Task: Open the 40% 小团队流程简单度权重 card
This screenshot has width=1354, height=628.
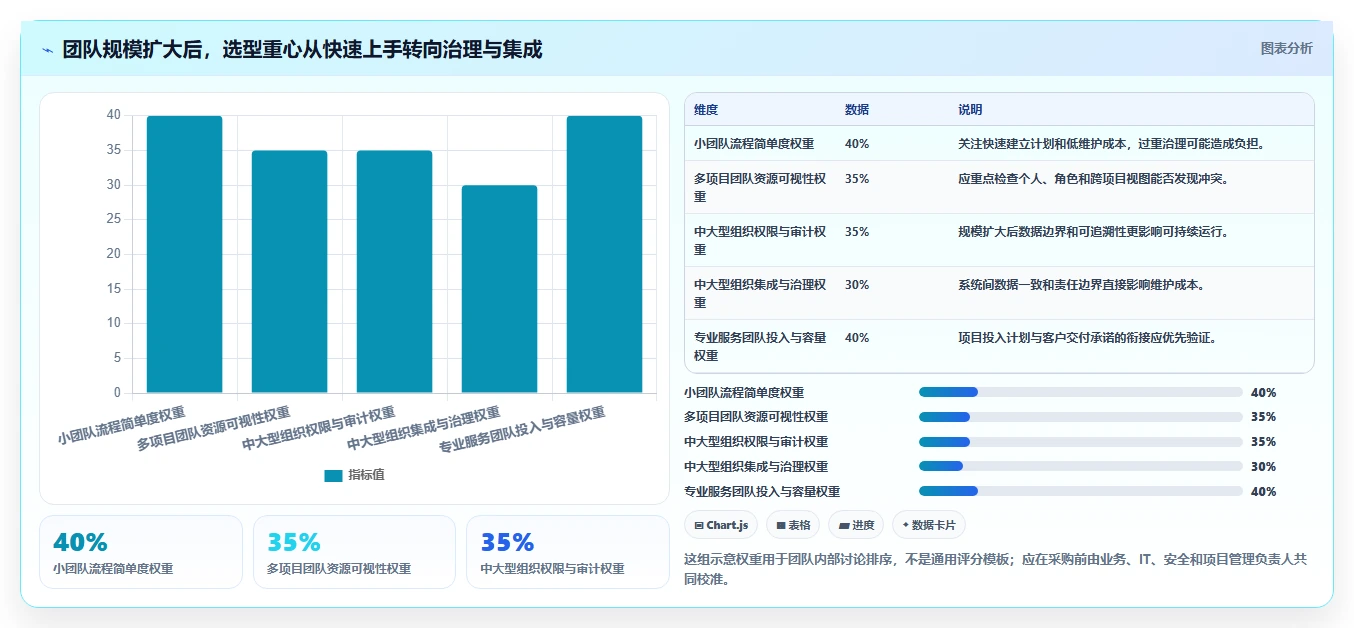Action: pyautogui.click(x=141, y=552)
